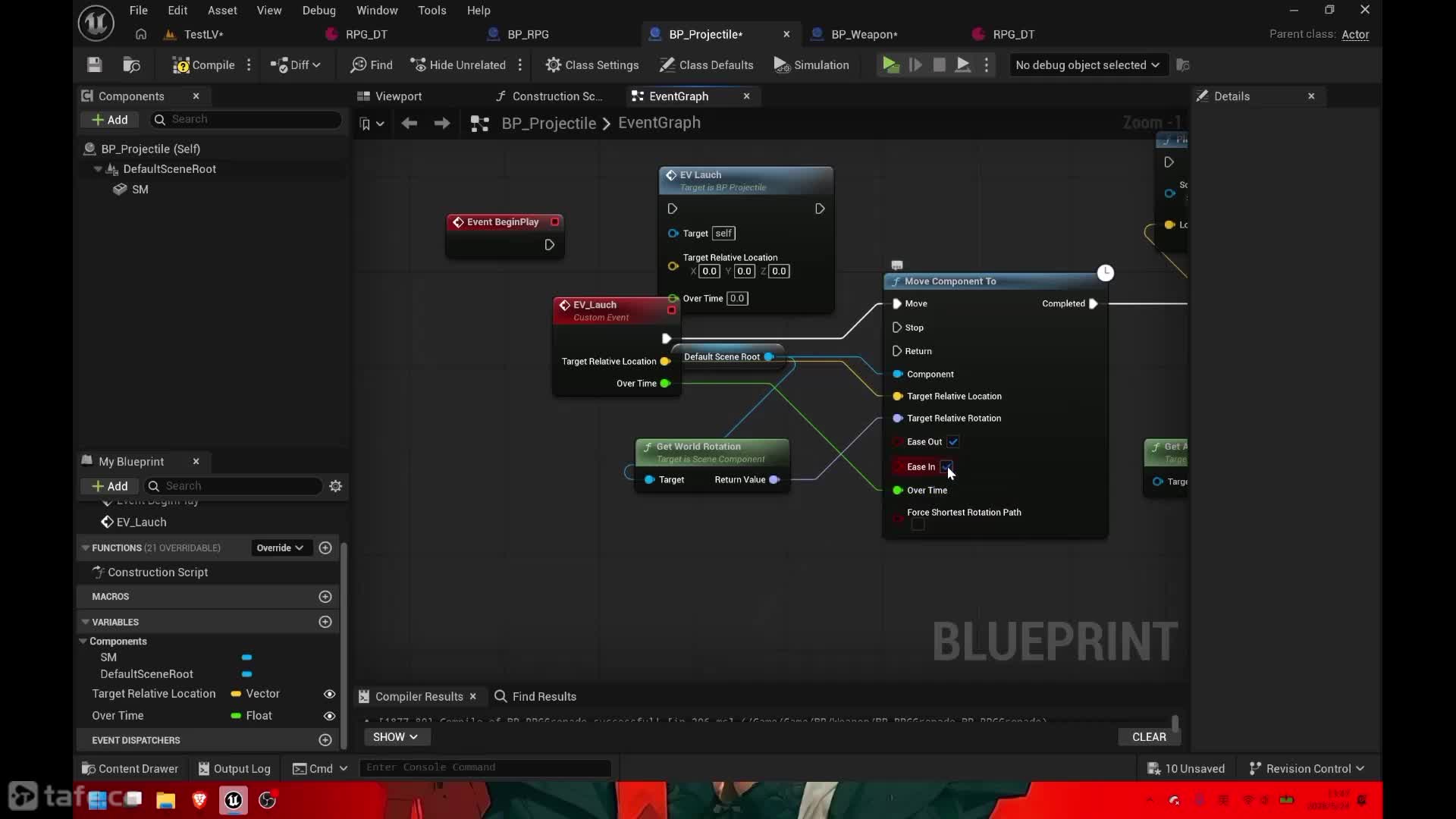Switch to the Viewport tab
The height and width of the screenshot is (819, 1456).
click(398, 96)
